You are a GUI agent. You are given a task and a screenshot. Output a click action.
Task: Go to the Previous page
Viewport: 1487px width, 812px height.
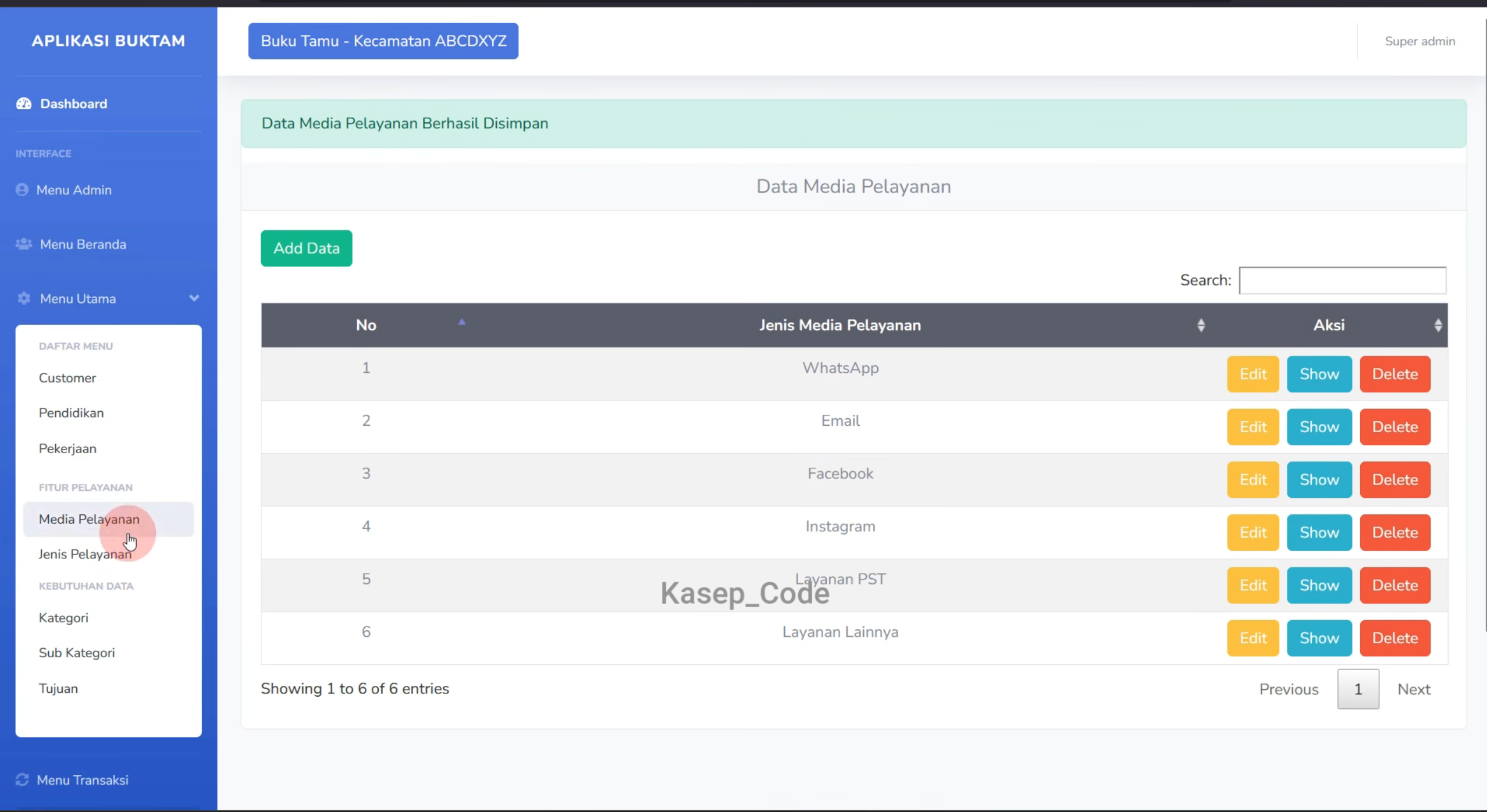click(x=1289, y=689)
